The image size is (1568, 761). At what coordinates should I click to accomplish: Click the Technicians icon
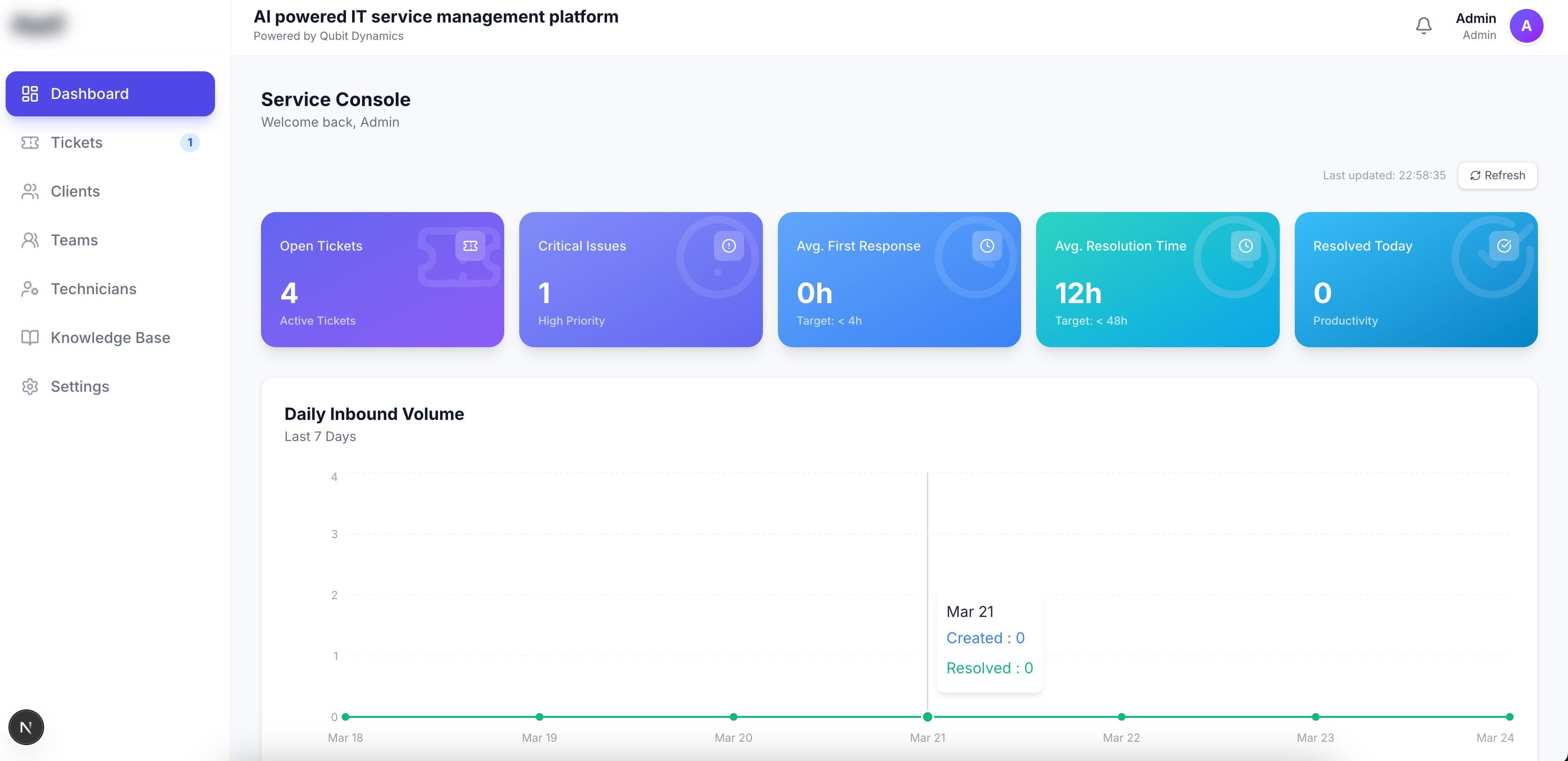[30, 289]
